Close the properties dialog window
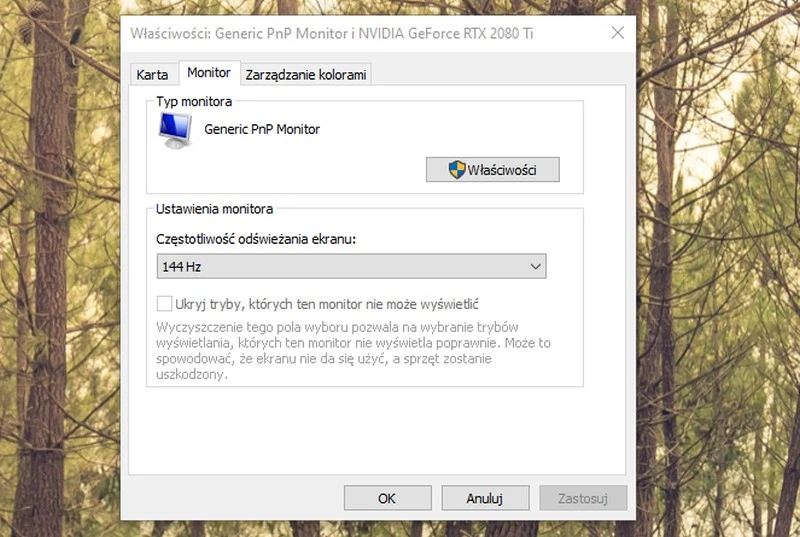The height and width of the screenshot is (537, 800). 617,33
